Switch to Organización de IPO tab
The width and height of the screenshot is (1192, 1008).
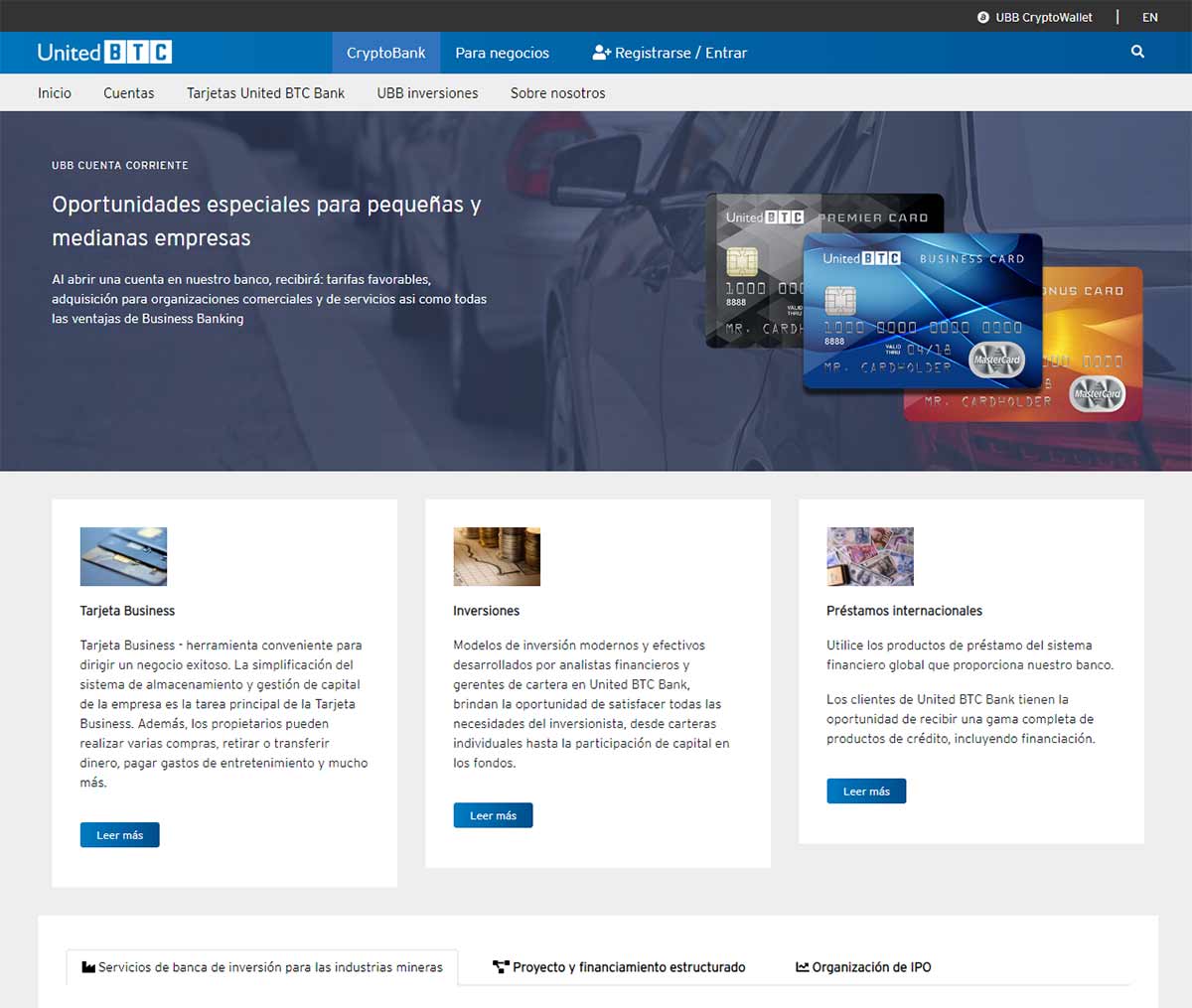863,967
